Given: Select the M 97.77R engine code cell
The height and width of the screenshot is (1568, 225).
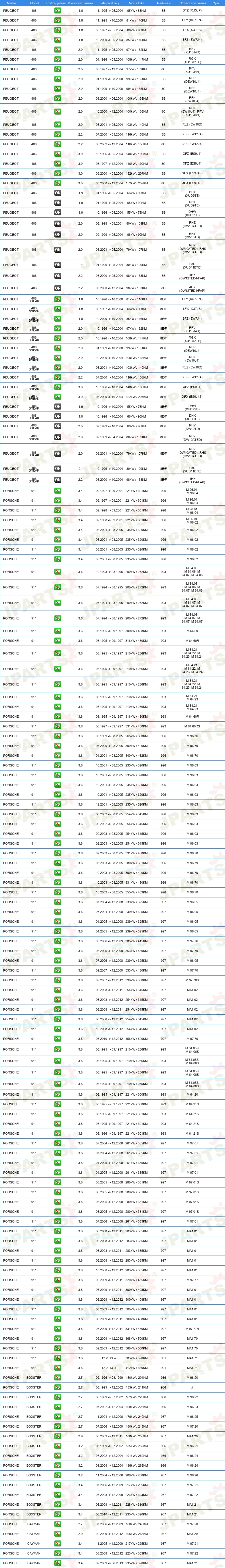Looking at the screenshot, I should click(193, 1329).
